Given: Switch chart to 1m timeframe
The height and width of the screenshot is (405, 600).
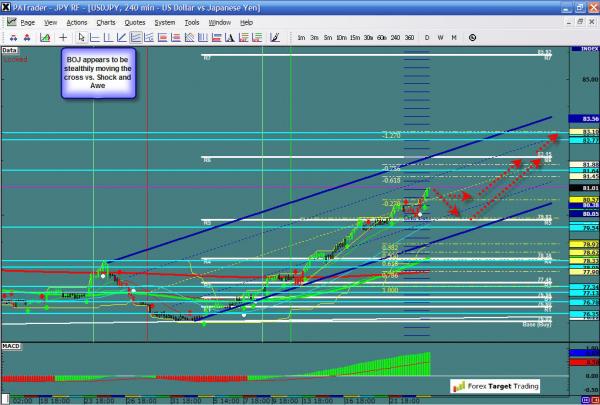Looking at the screenshot, I should tap(301, 38).
